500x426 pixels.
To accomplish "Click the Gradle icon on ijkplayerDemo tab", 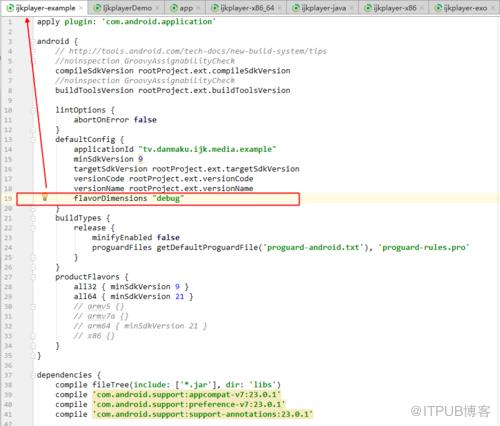I will (x=97, y=8).
